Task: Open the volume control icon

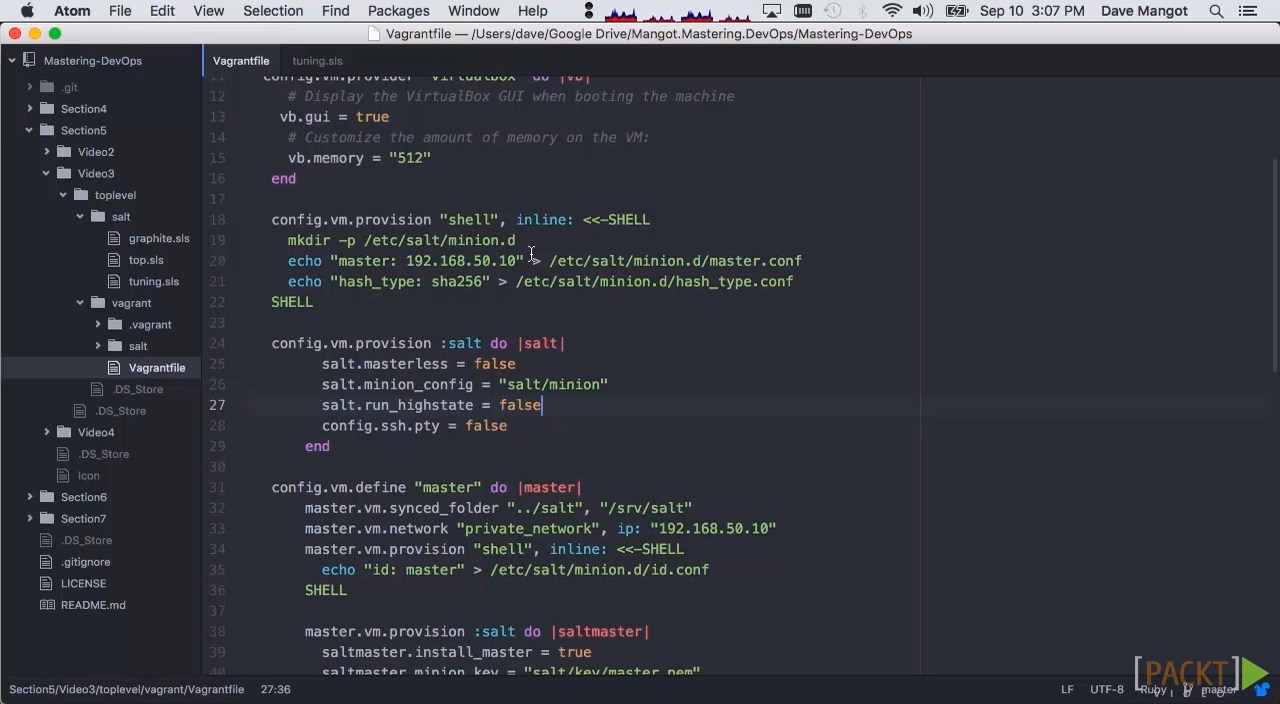Action: pos(923,11)
